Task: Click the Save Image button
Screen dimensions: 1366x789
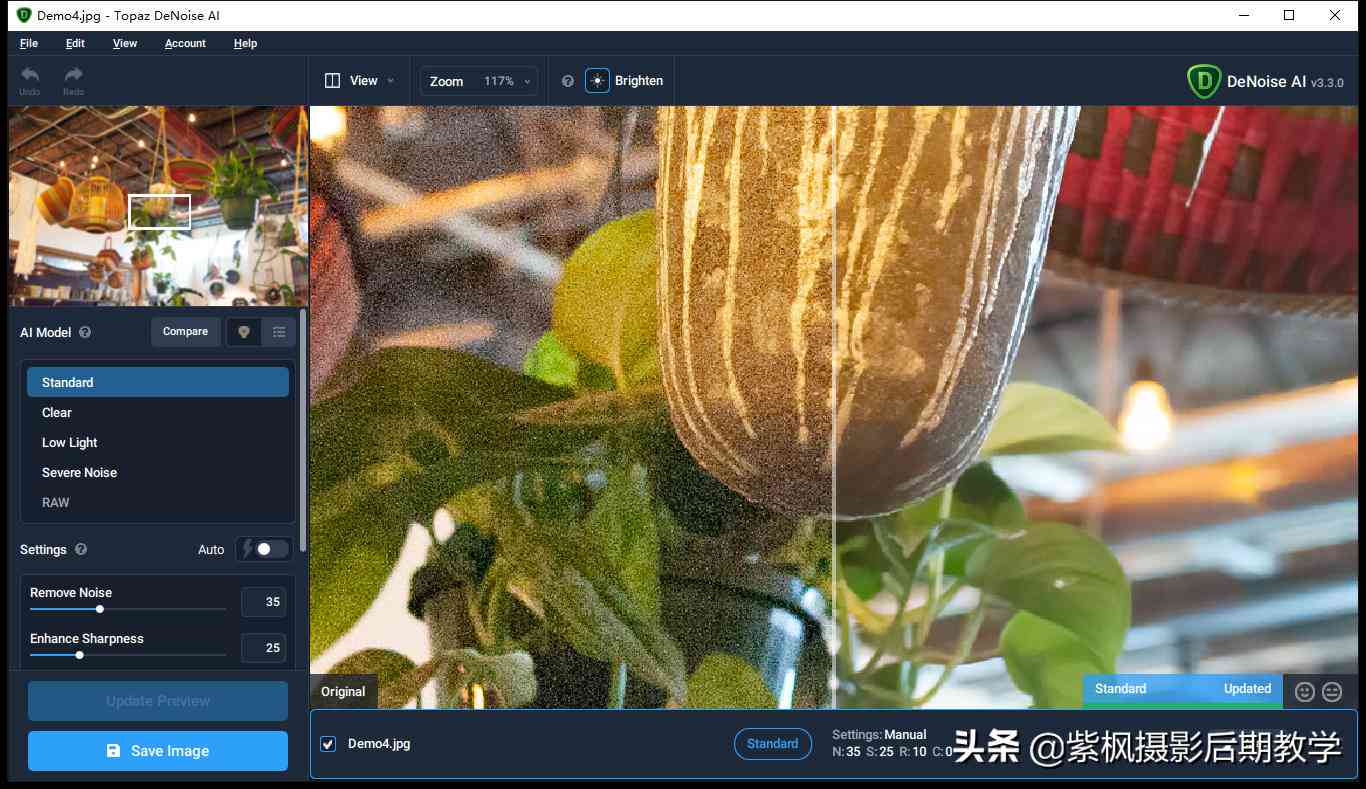Action: (x=158, y=751)
